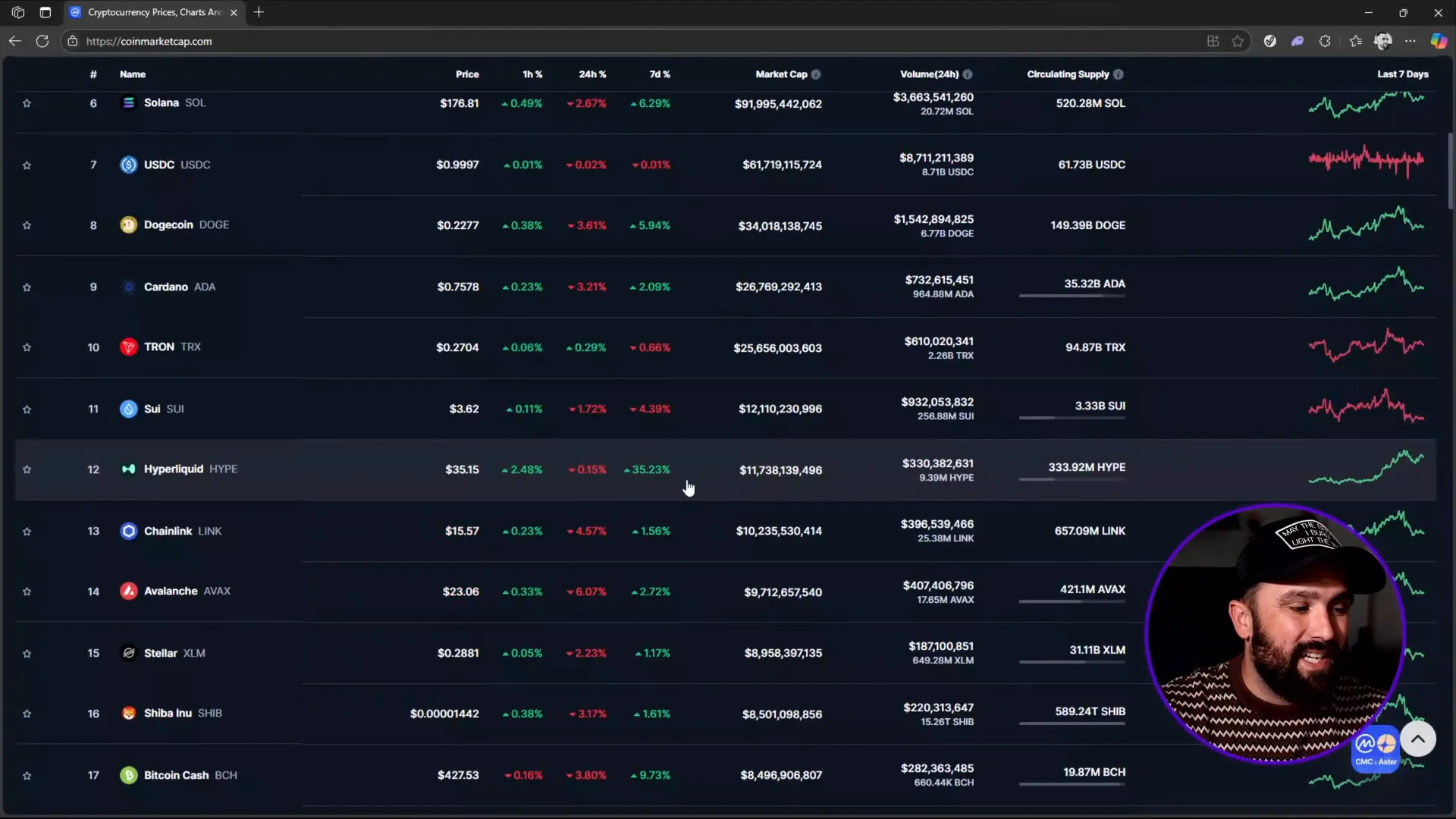Viewport: 1456px width, 819px height.
Task: Star Hyperliquid in the watchlist
Action: click(x=27, y=469)
